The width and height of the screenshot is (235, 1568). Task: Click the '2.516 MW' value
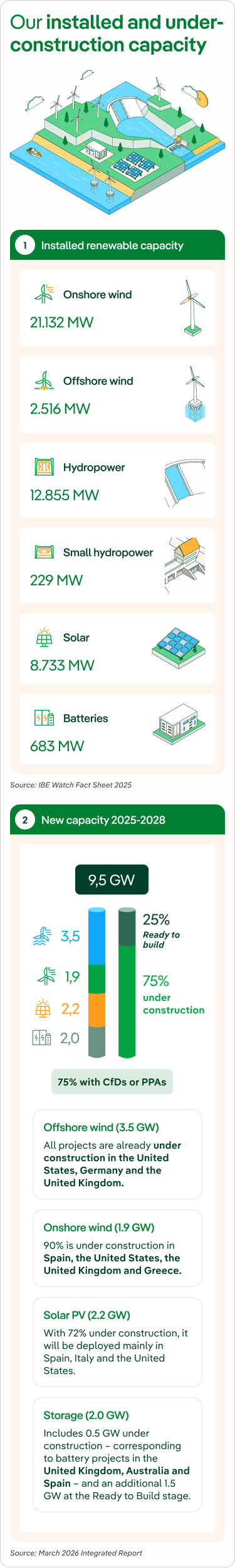(60, 409)
